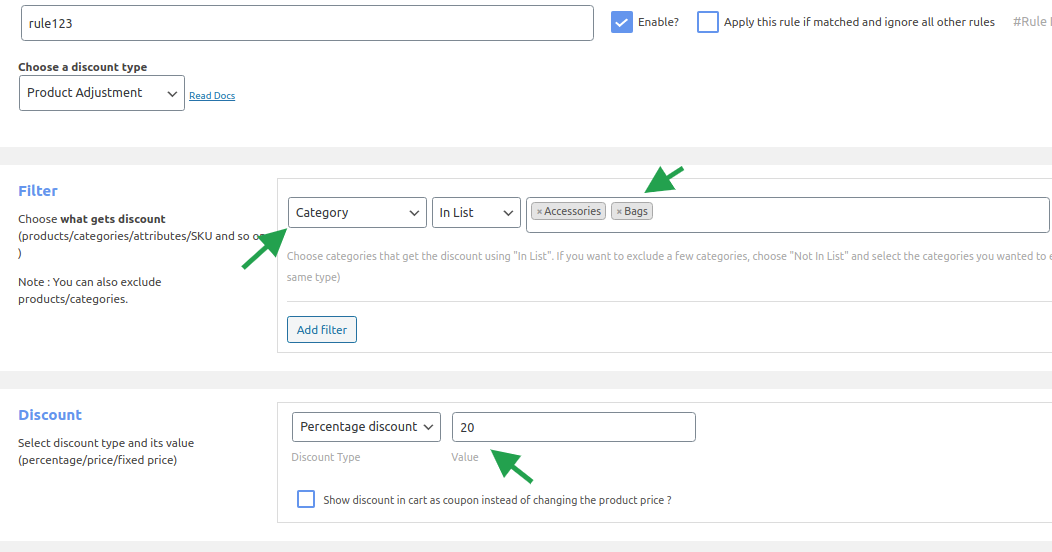Viewport: 1052px width, 552px height.
Task: Uncheck the Enable? checkbox
Action: click(622, 22)
